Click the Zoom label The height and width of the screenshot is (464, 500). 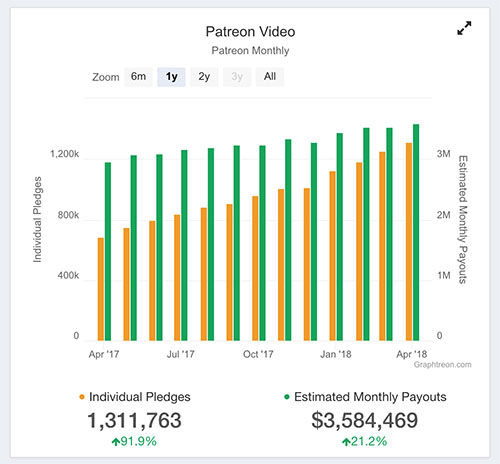tap(106, 77)
